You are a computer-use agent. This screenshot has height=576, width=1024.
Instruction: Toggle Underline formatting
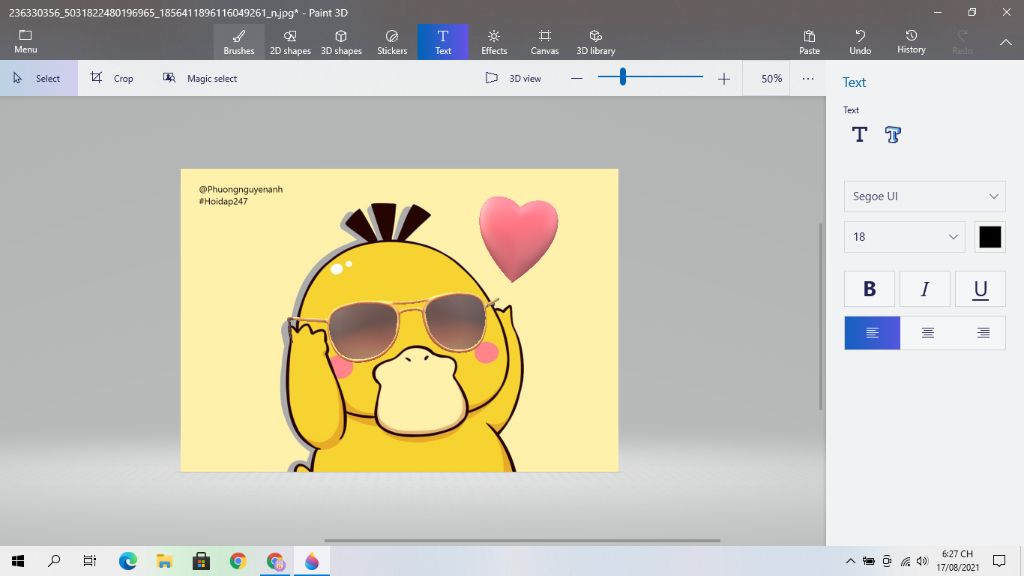980,289
